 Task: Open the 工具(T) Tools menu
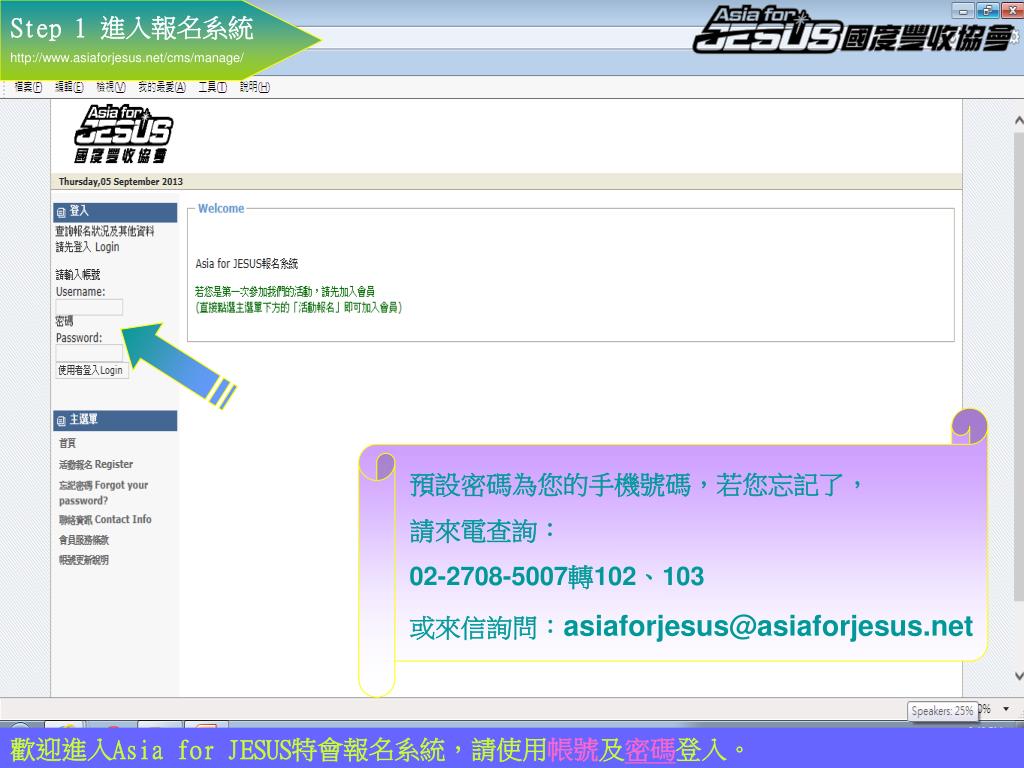[212, 87]
